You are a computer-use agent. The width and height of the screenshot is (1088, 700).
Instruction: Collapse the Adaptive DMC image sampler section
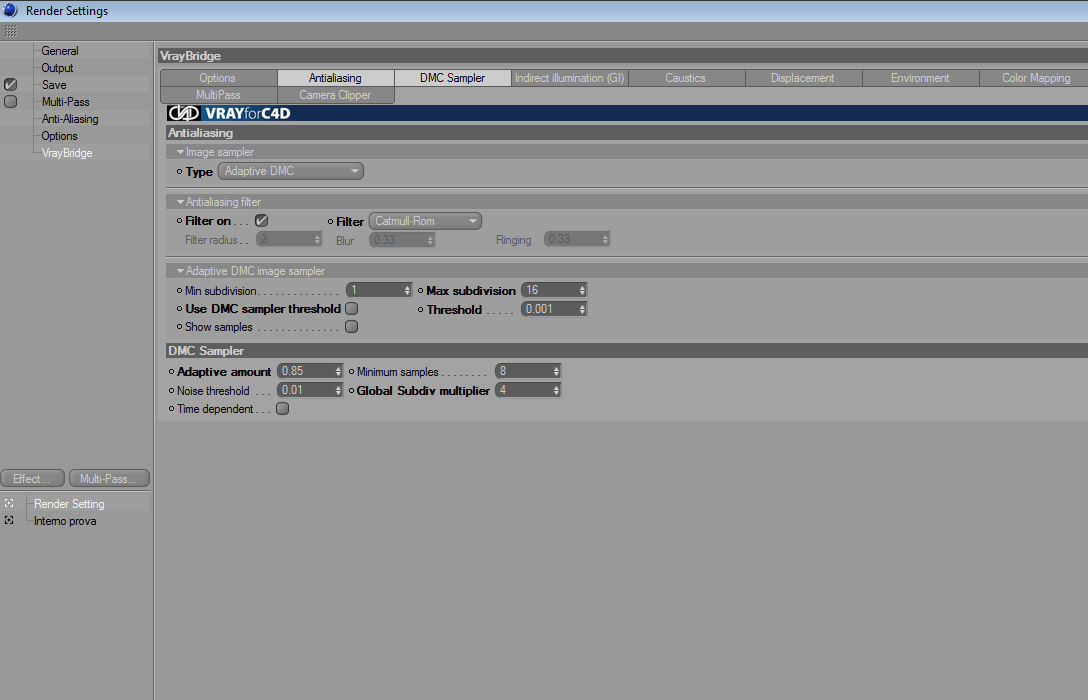180,271
